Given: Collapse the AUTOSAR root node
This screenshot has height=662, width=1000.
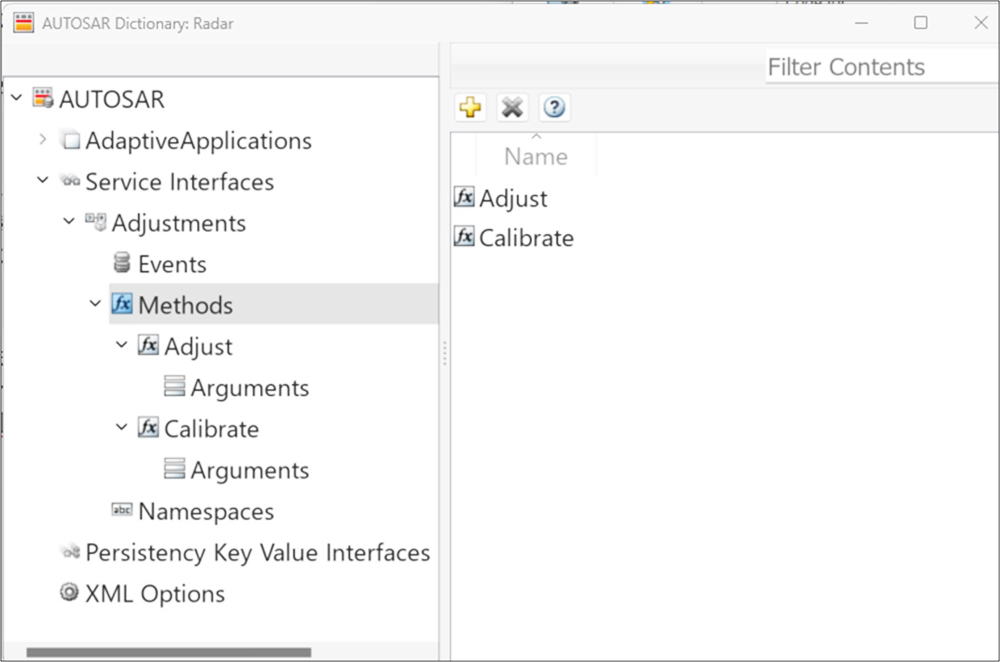Looking at the screenshot, I should tap(17, 98).
